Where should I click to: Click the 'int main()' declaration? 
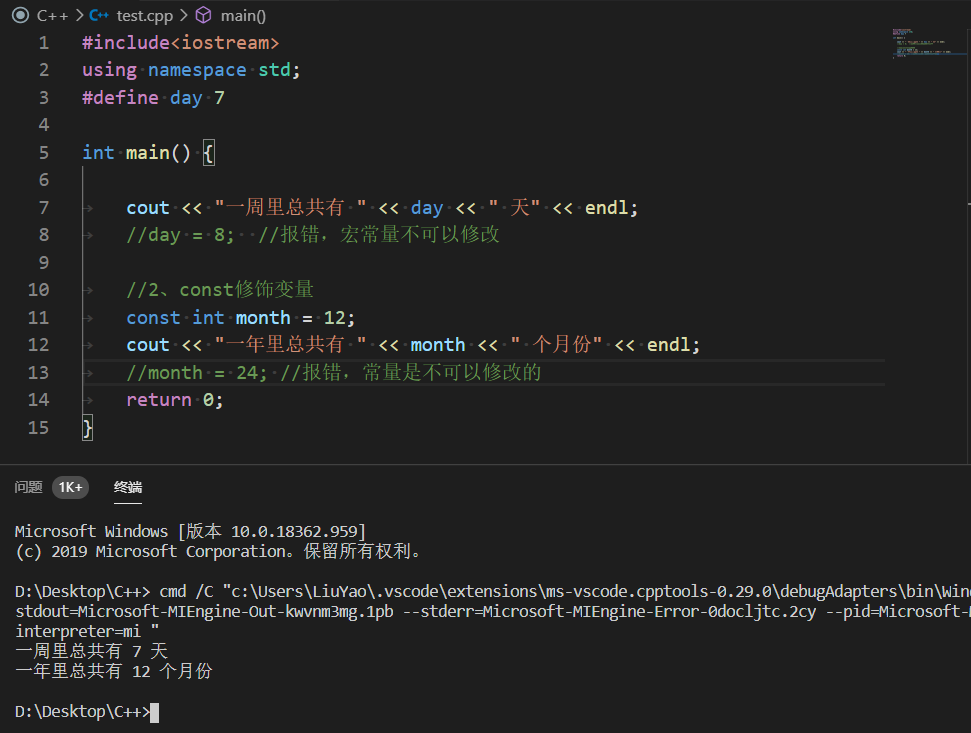point(137,152)
